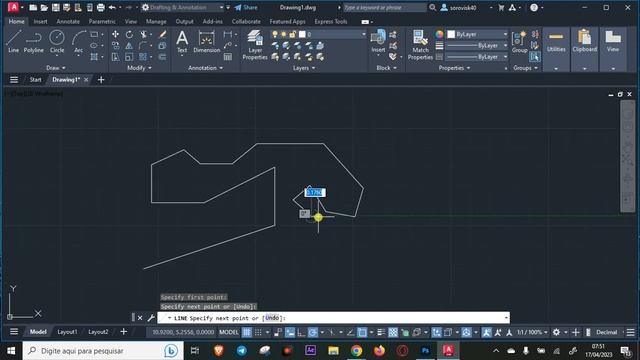Click the Dimension tool
This screenshot has width=640, height=360.
tap(207, 42)
